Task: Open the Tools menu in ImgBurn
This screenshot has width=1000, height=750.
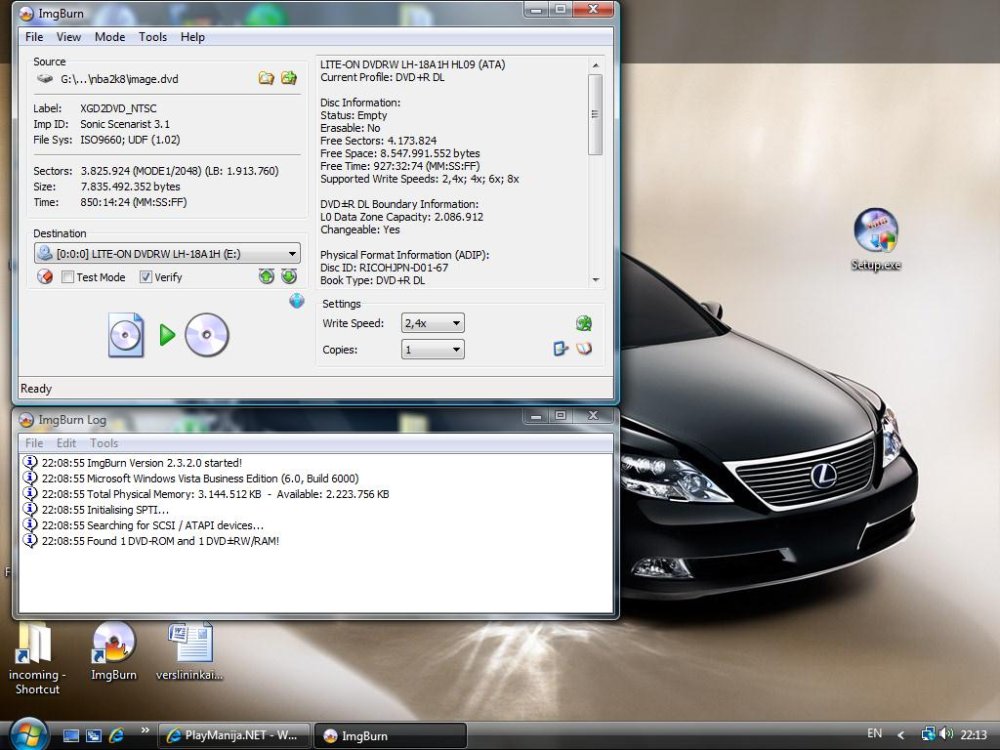Action: coord(152,37)
